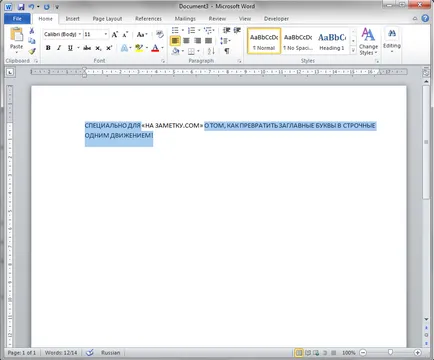Move the zoom slider handle
Image resolution: width=434 pixels, height=360 pixels.
click(x=390, y=352)
